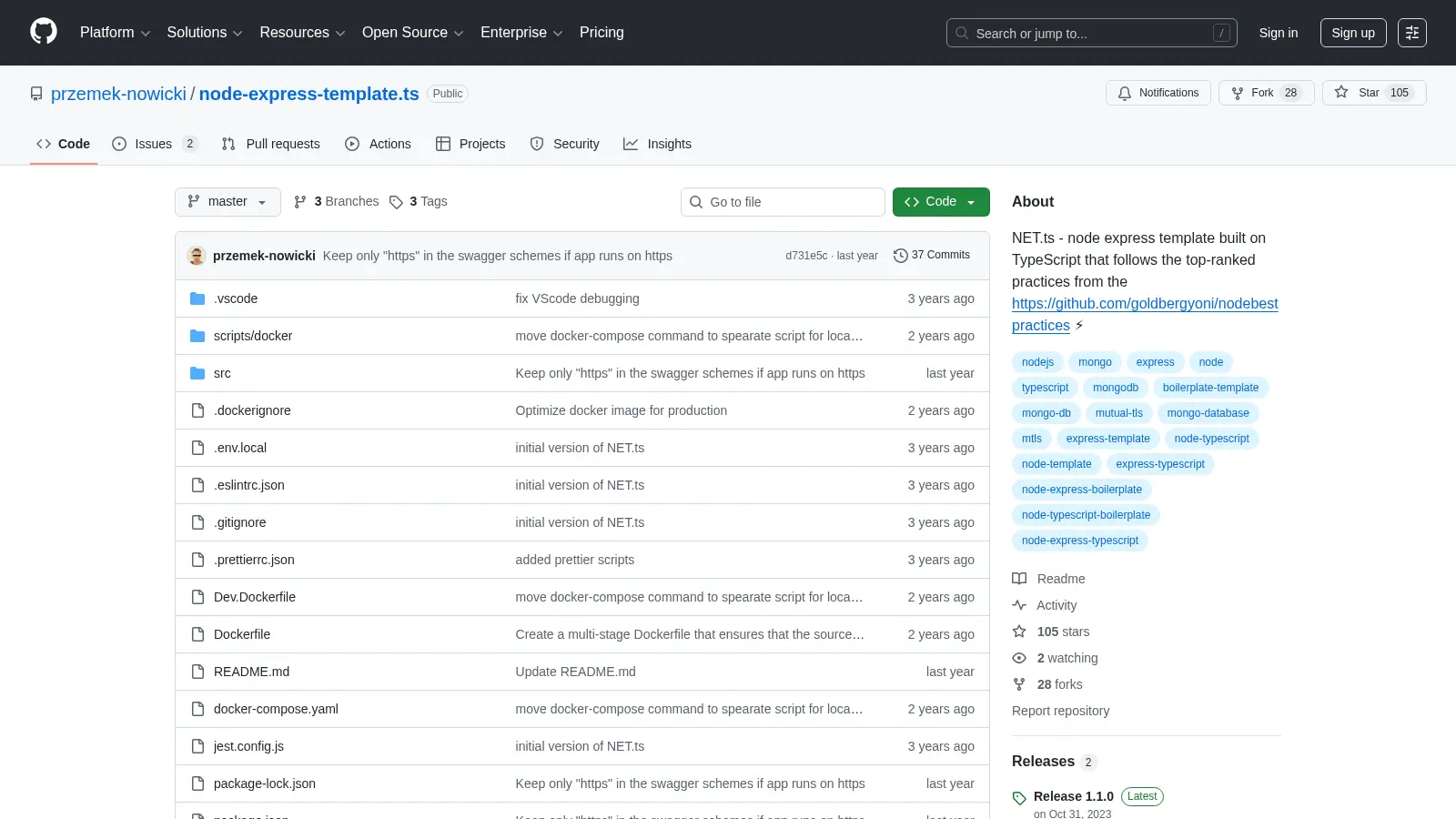Open commit hash d731e5c
This screenshot has width=1456, height=819.
[806, 256]
